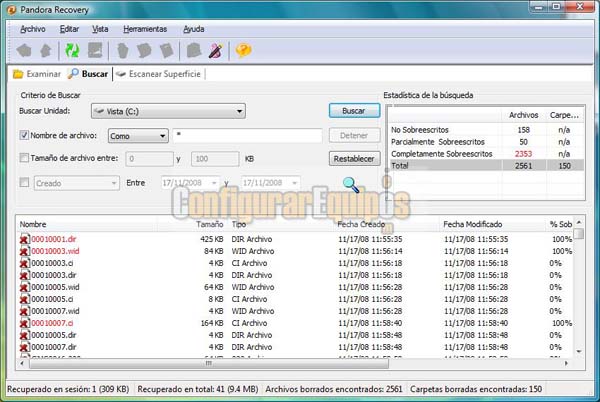Click the Parcialmente Sobreescritos statistics row

(x=486, y=142)
